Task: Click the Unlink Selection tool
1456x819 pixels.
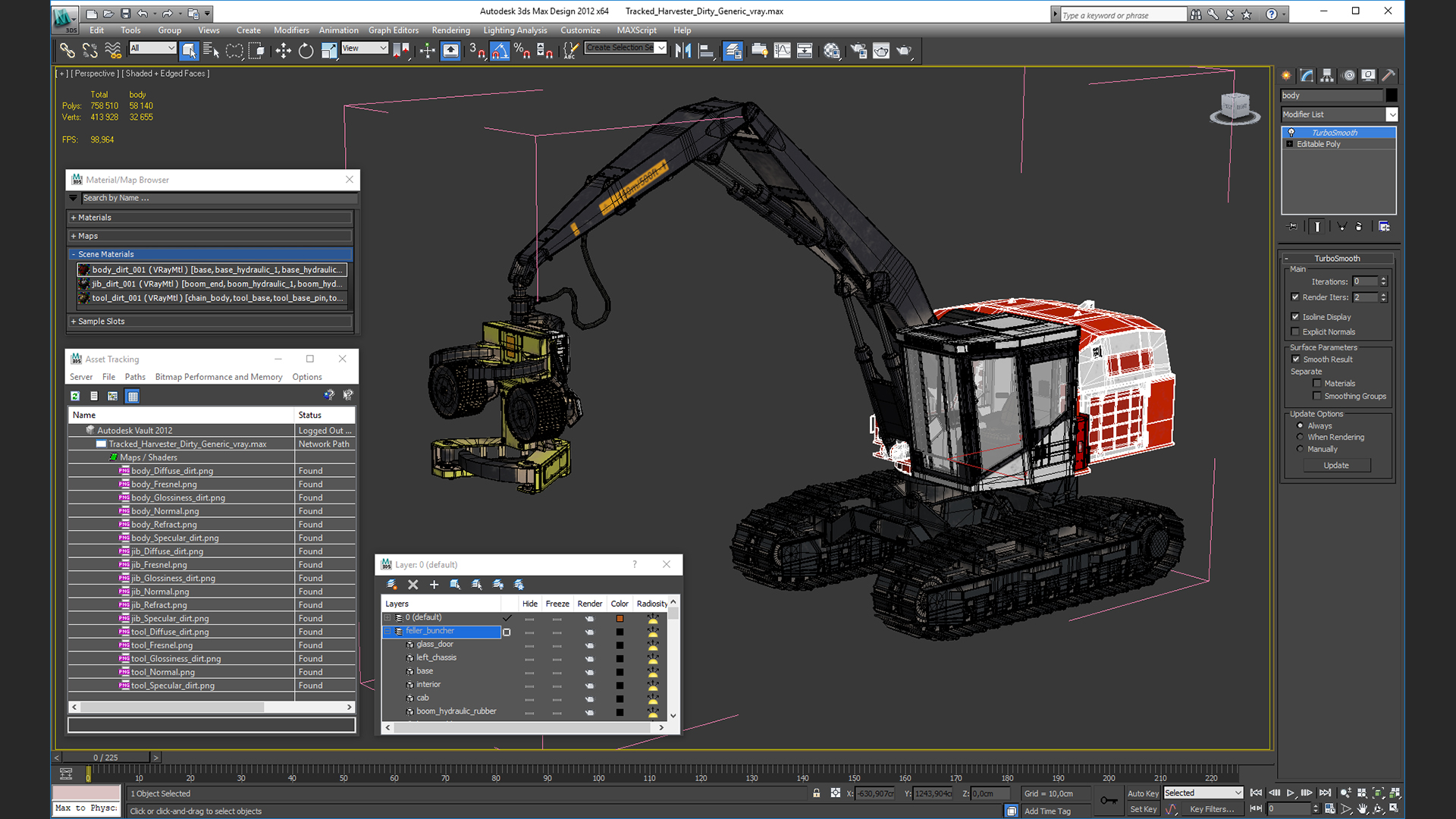Action: click(x=89, y=50)
